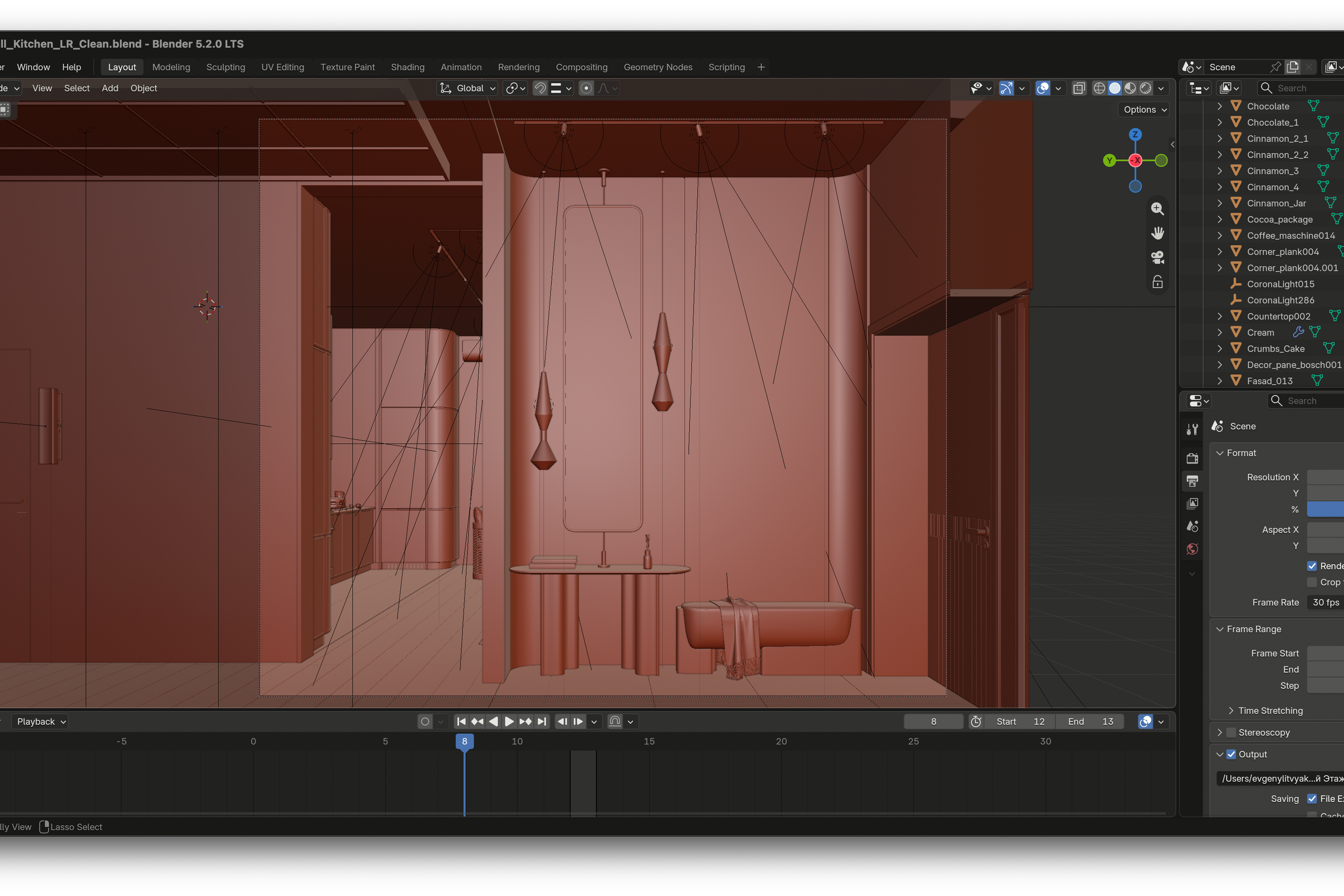Switch to Modeling workspace tab

click(x=171, y=67)
